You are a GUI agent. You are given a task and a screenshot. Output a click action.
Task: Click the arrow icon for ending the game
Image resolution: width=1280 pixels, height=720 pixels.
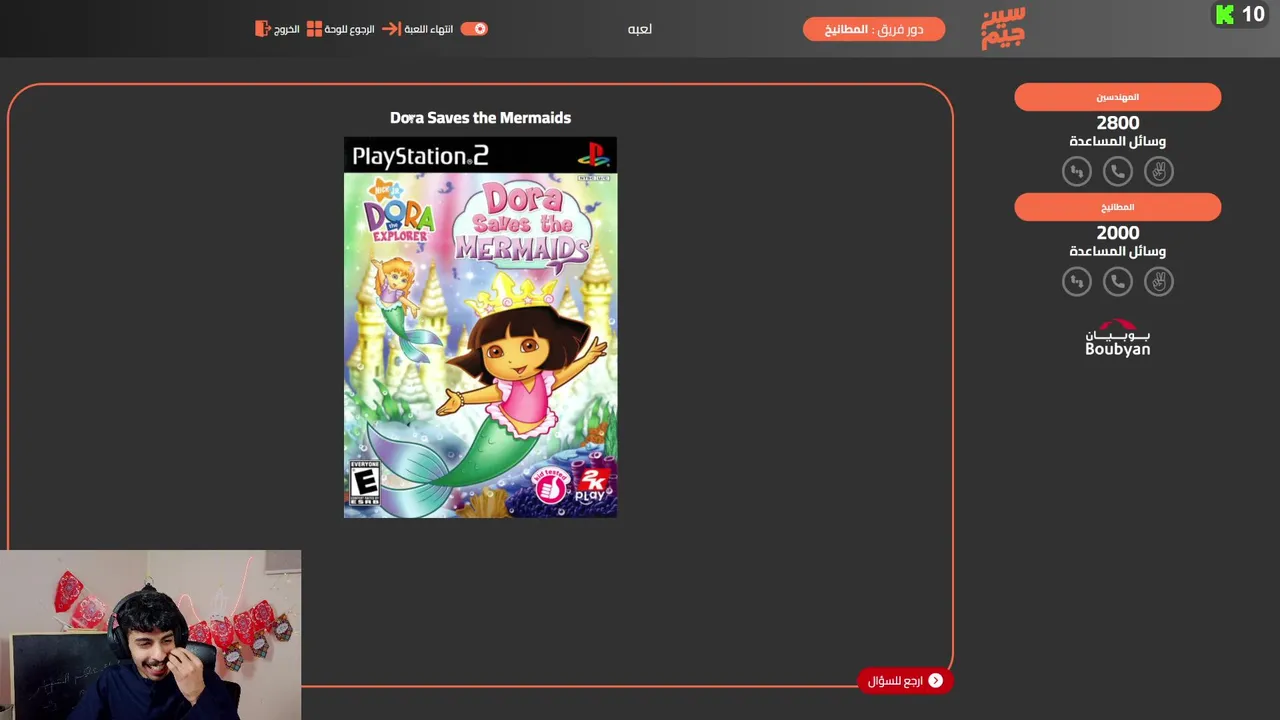click(392, 29)
